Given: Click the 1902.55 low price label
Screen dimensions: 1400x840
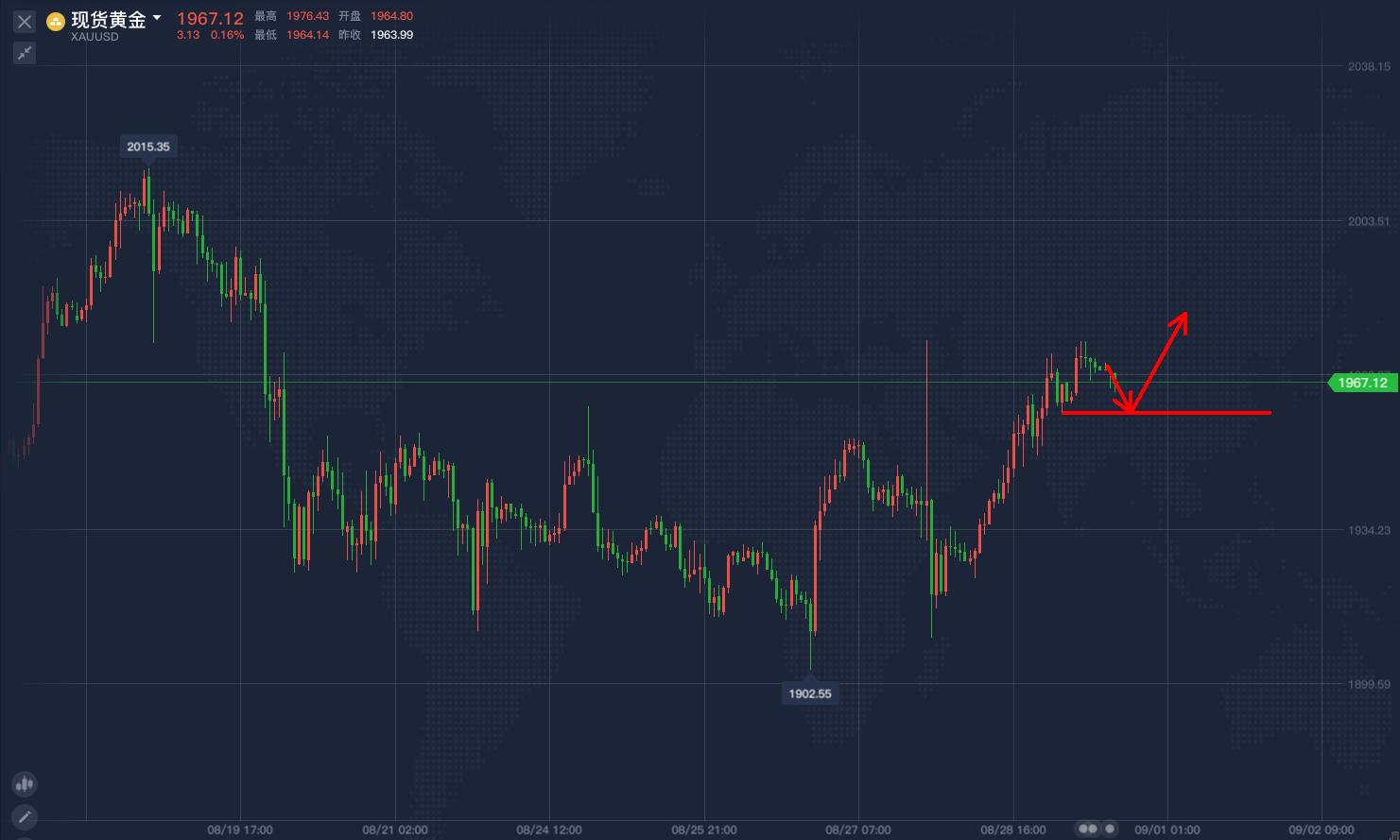Looking at the screenshot, I should 810,694.
